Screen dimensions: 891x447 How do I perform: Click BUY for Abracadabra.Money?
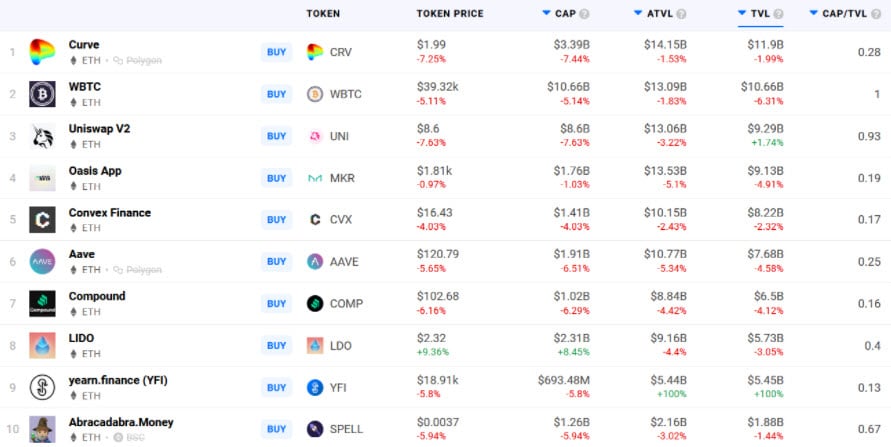tap(277, 429)
